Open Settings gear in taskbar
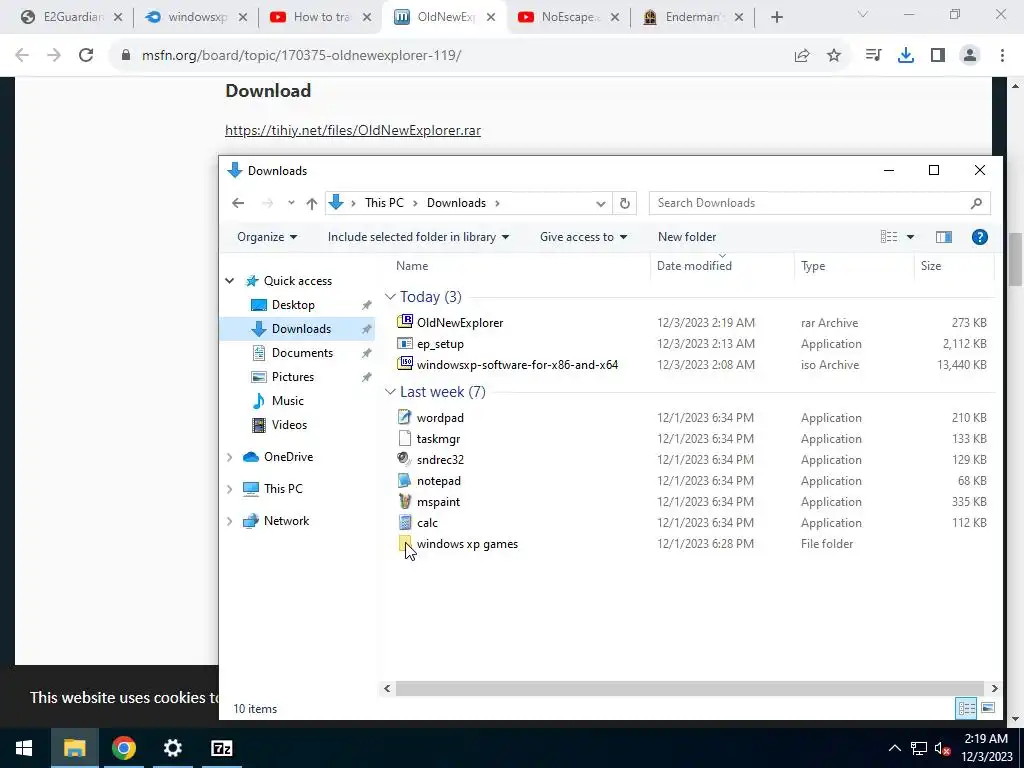Image resolution: width=1024 pixels, height=768 pixels. (x=172, y=748)
